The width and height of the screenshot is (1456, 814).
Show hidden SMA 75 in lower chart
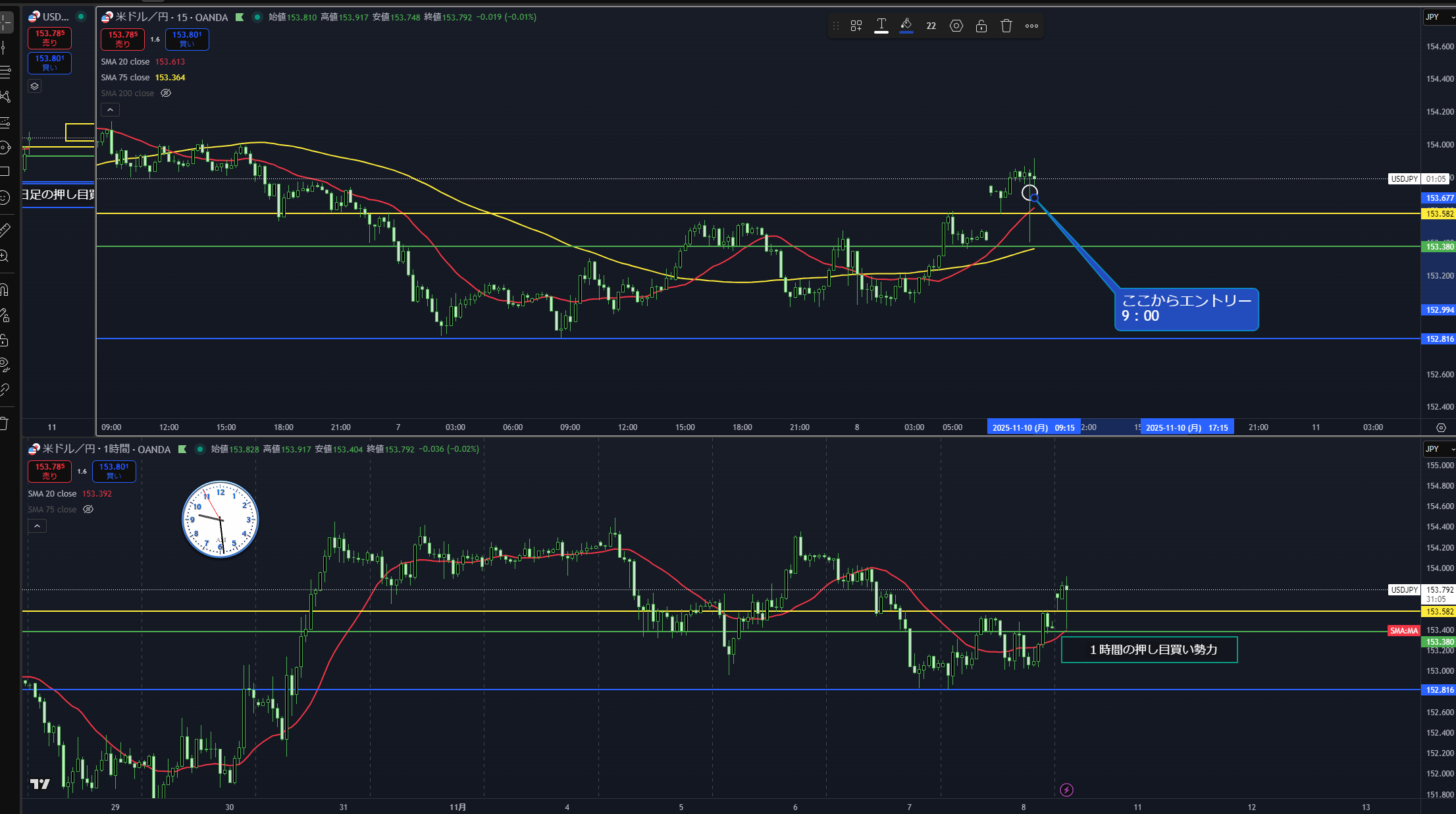[x=88, y=509]
